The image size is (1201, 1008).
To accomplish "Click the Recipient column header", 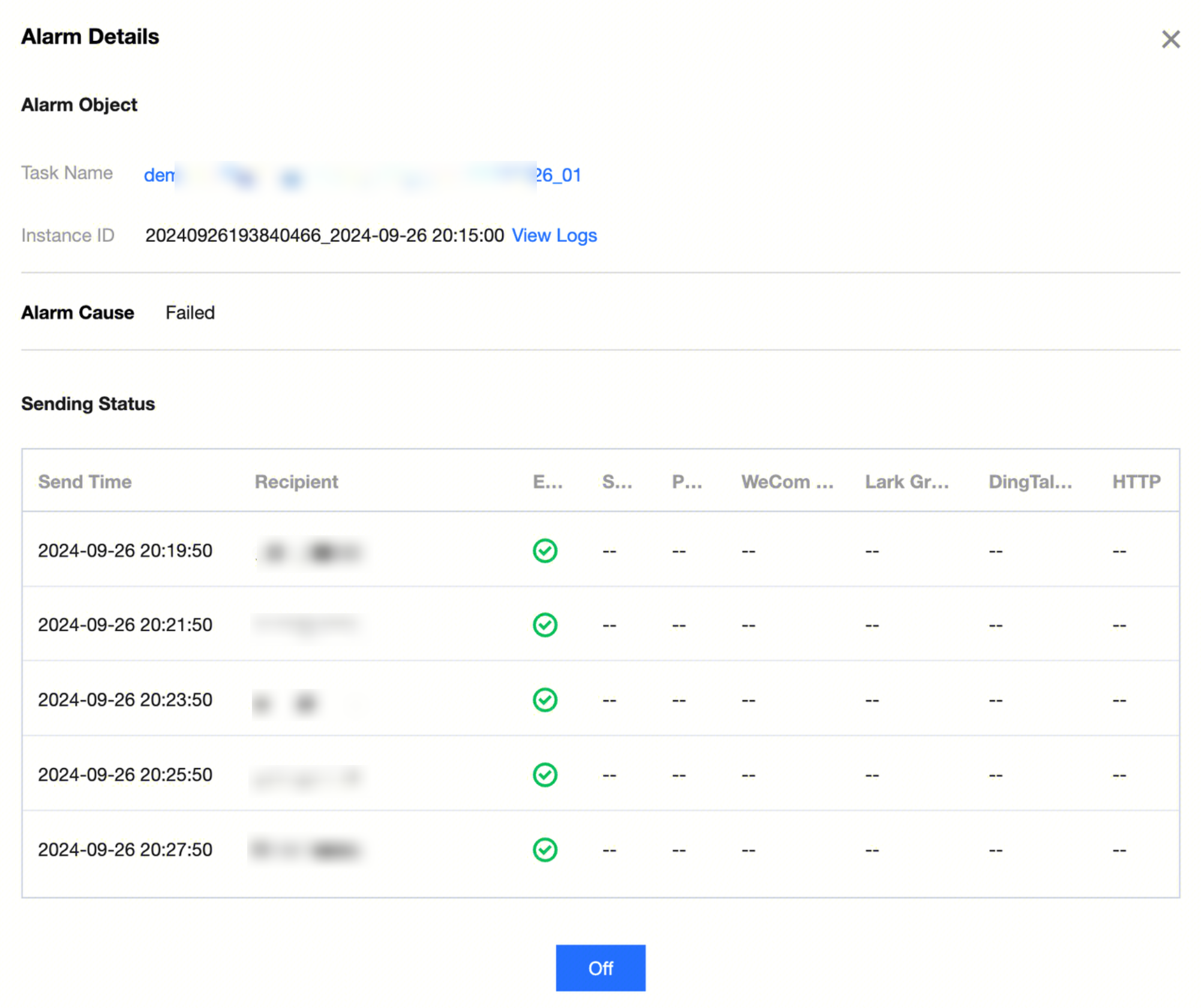I will tap(296, 481).
